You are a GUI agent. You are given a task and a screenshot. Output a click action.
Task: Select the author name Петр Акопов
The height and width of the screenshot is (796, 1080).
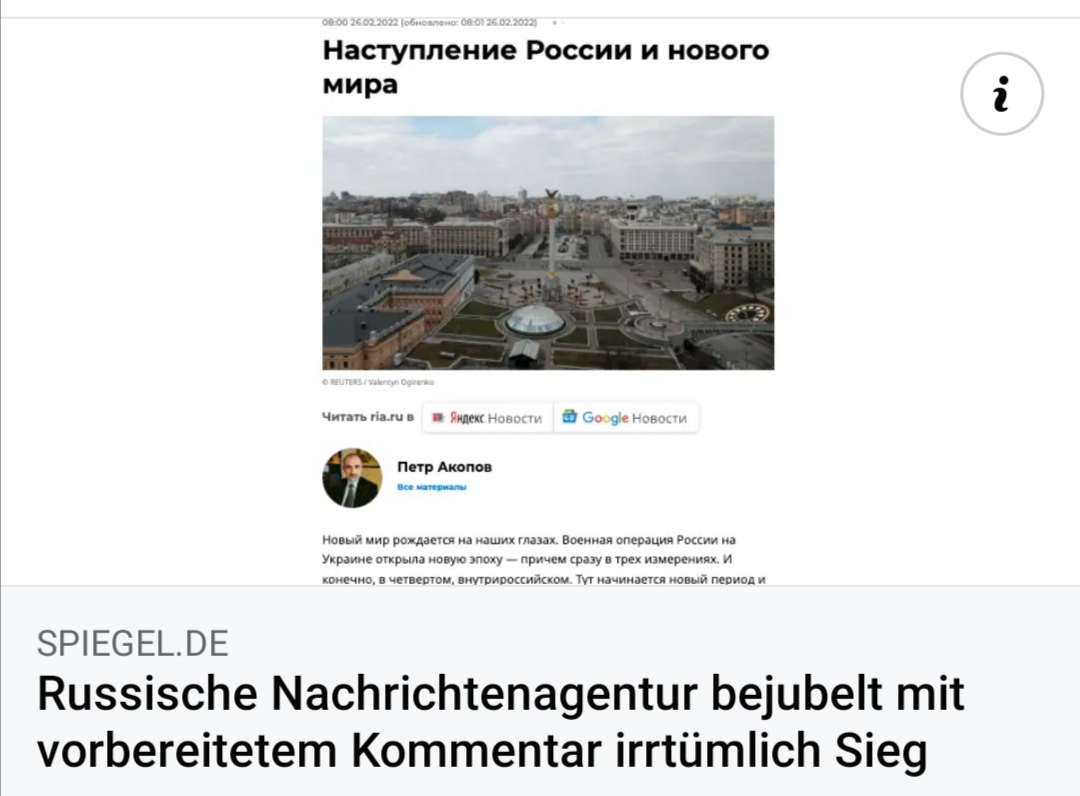click(444, 467)
